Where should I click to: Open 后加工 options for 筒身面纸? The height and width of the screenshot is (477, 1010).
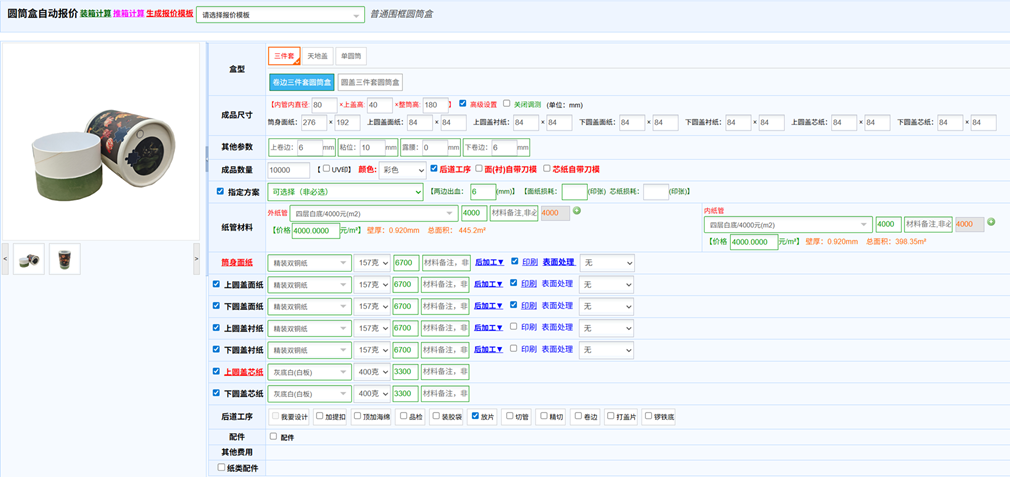coord(488,262)
